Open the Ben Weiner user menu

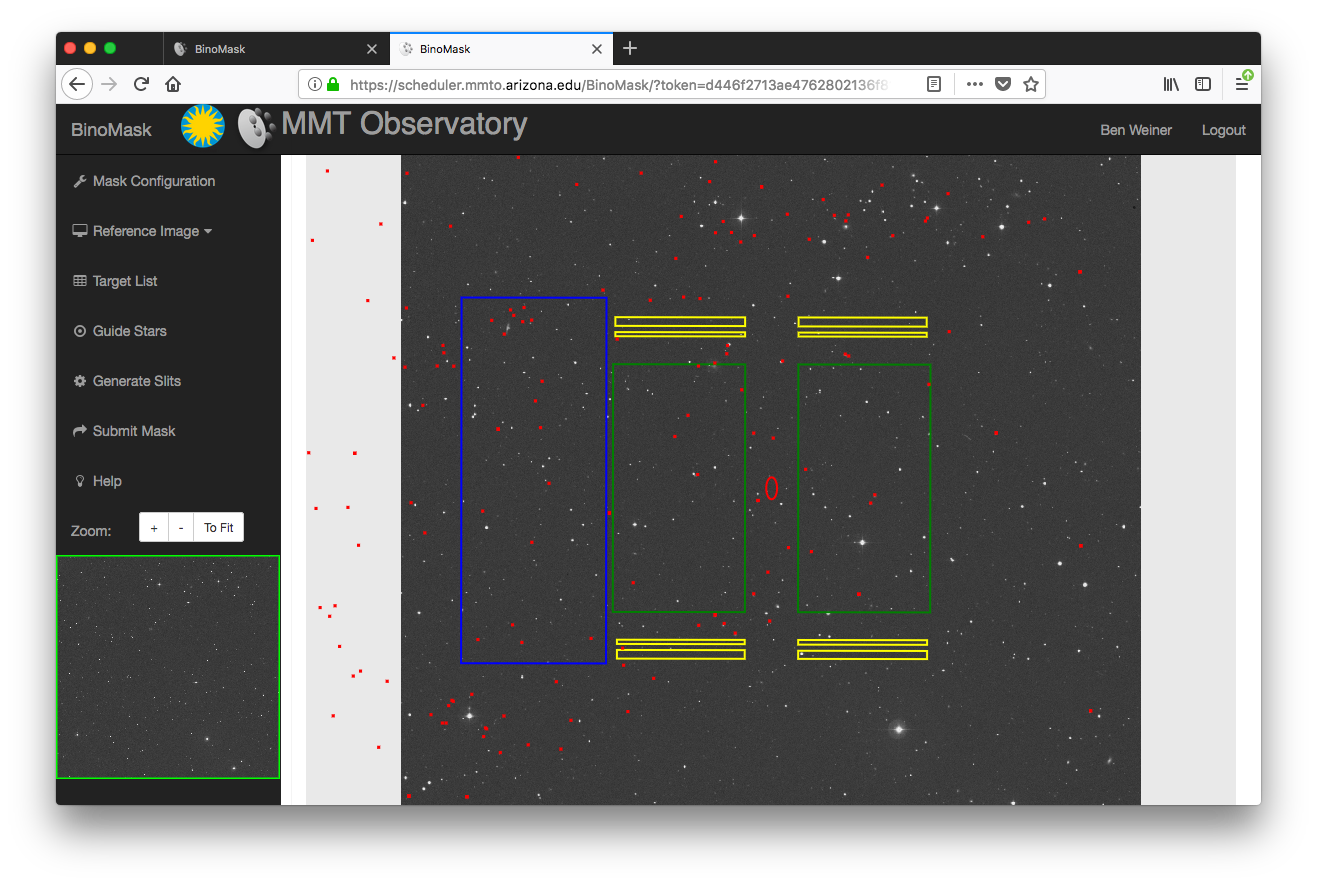coord(1135,130)
